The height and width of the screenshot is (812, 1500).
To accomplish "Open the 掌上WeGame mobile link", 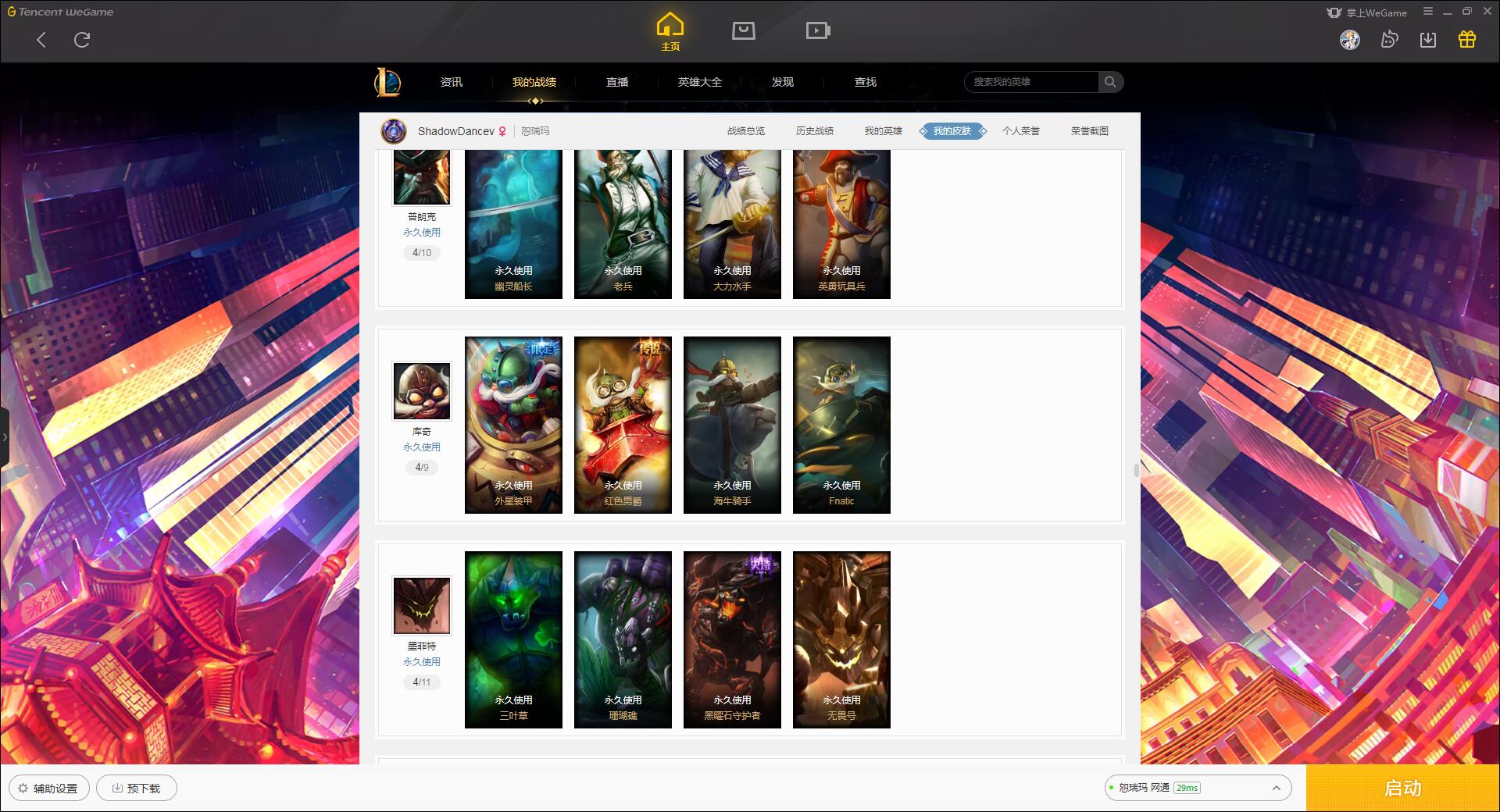I will click(1366, 12).
